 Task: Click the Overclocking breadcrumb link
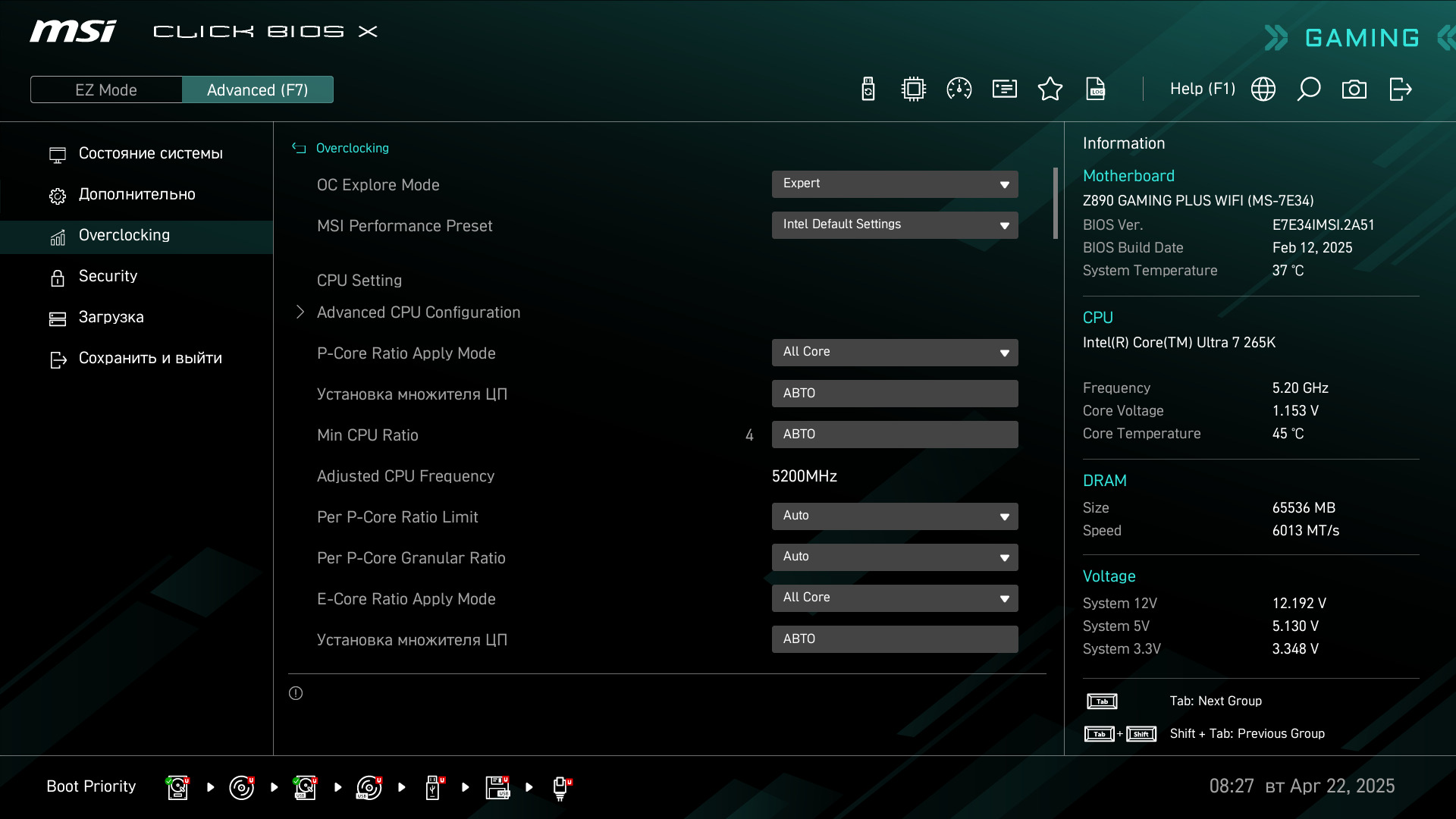point(353,149)
